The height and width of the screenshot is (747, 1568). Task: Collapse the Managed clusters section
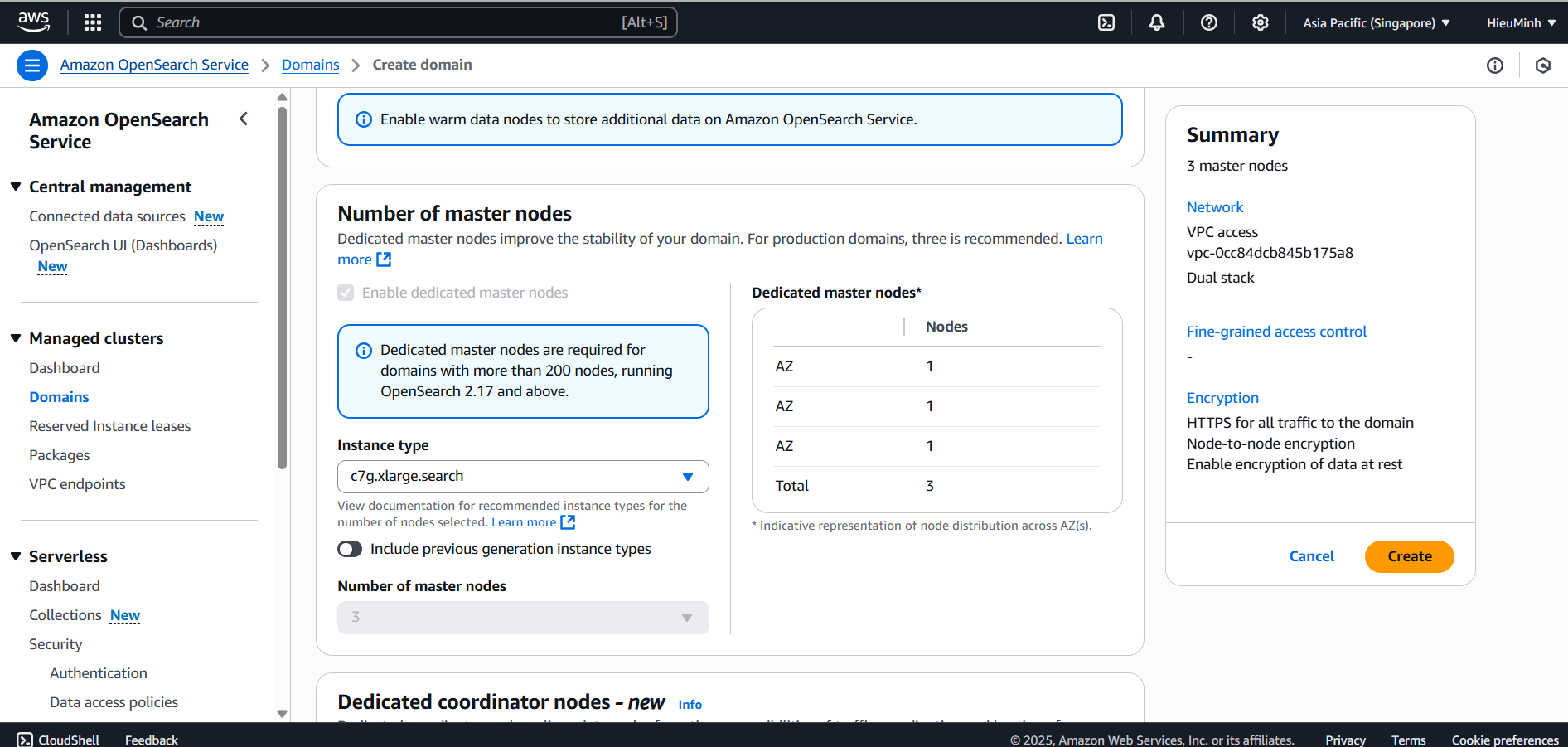tap(16, 338)
